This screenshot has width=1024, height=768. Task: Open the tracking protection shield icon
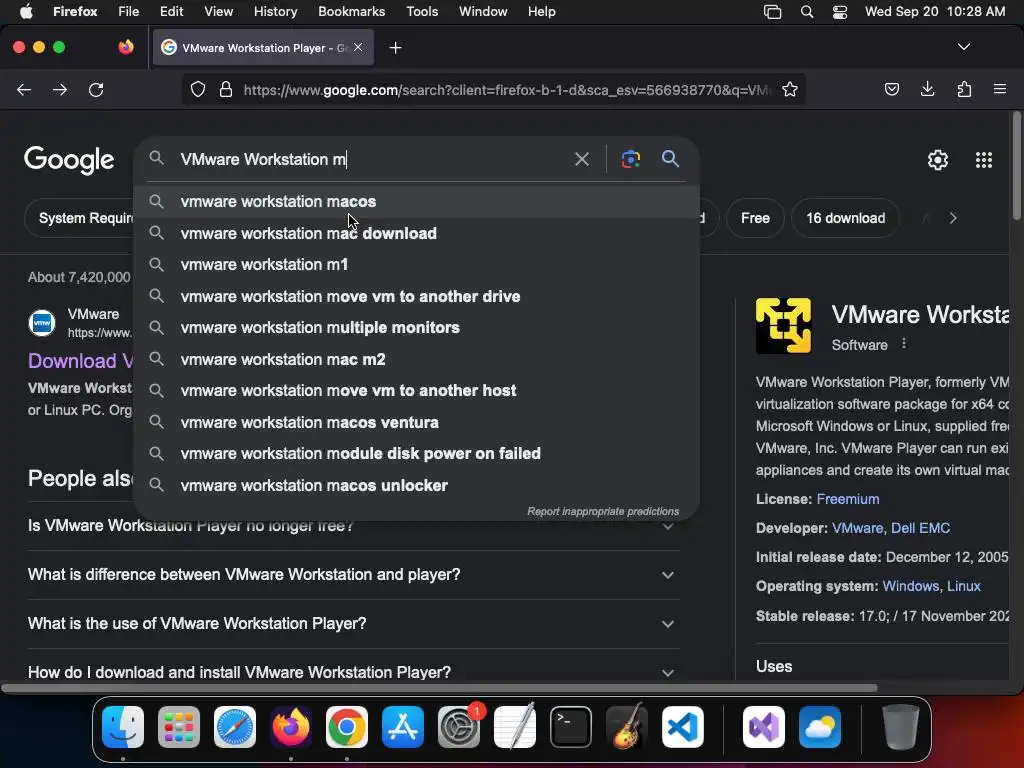198,89
